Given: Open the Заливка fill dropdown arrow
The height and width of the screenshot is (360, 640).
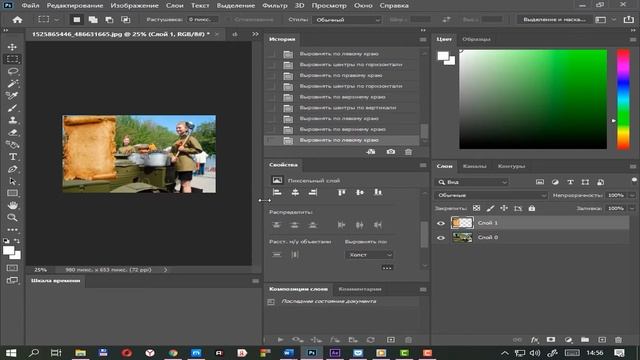Looking at the screenshot, I should [632, 209].
